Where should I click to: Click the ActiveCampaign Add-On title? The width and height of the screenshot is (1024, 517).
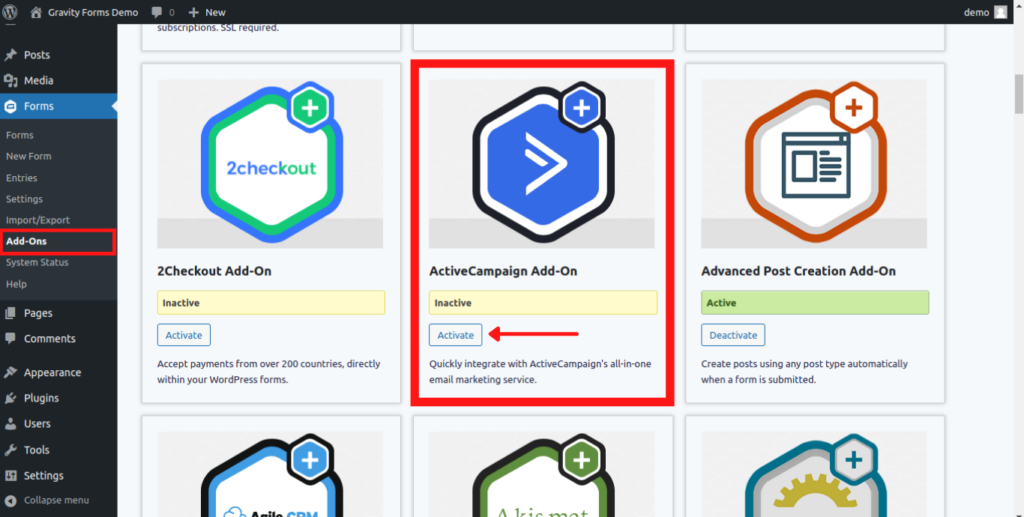coord(503,271)
